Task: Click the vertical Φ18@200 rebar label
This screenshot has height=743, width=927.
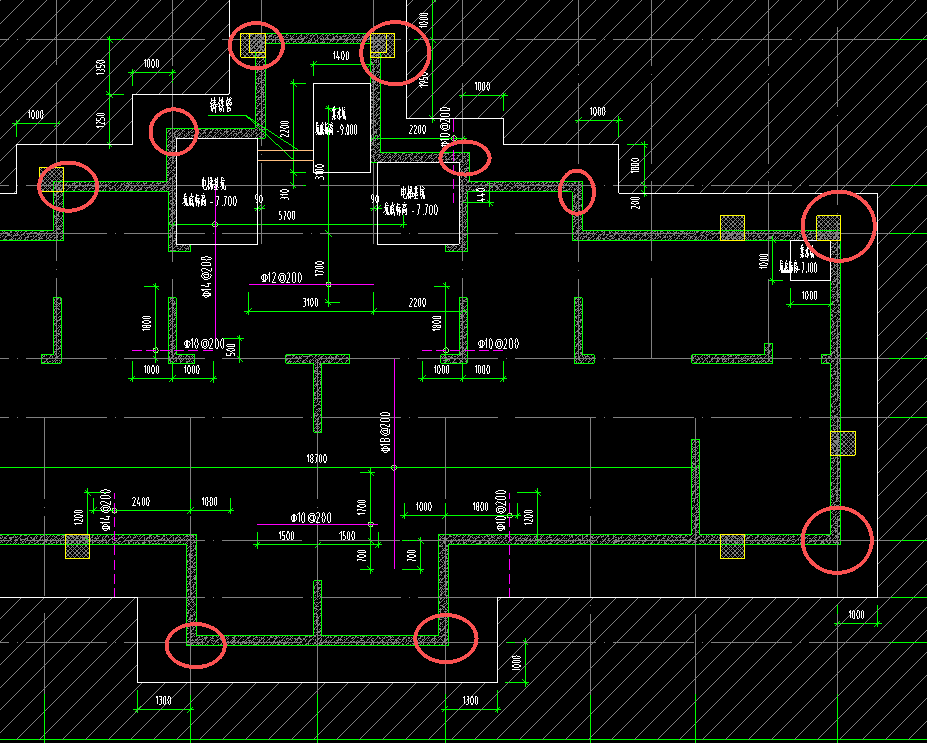Action: pos(385,433)
